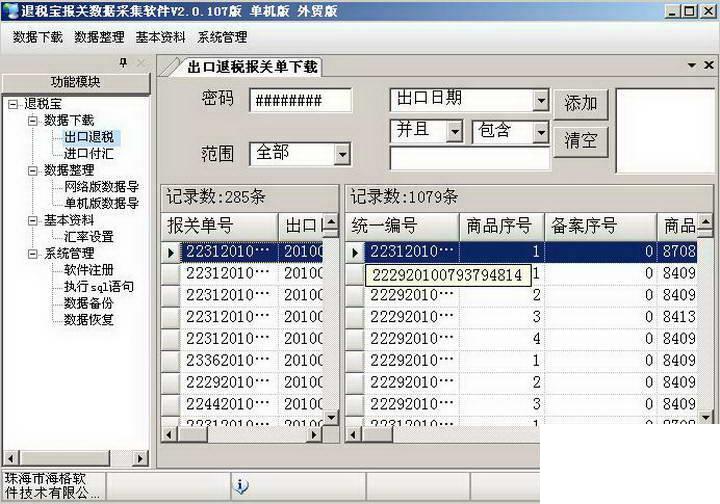Image resolution: width=720 pixels, height=504 pixels.
Task: Open 单机版数据导 tree item
Action: (101, 203)
